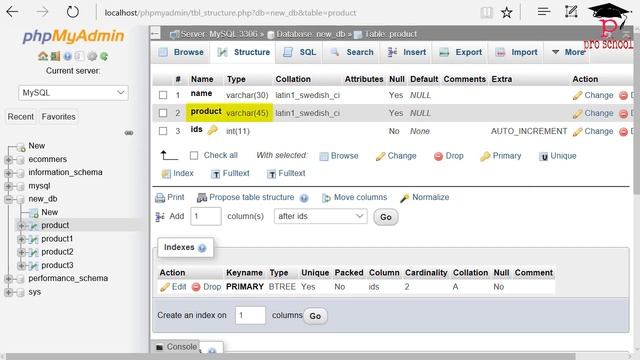Click the link chain icon above database tree
The height and width of the screenshot is (360, 640).
(x=129, y=133)
